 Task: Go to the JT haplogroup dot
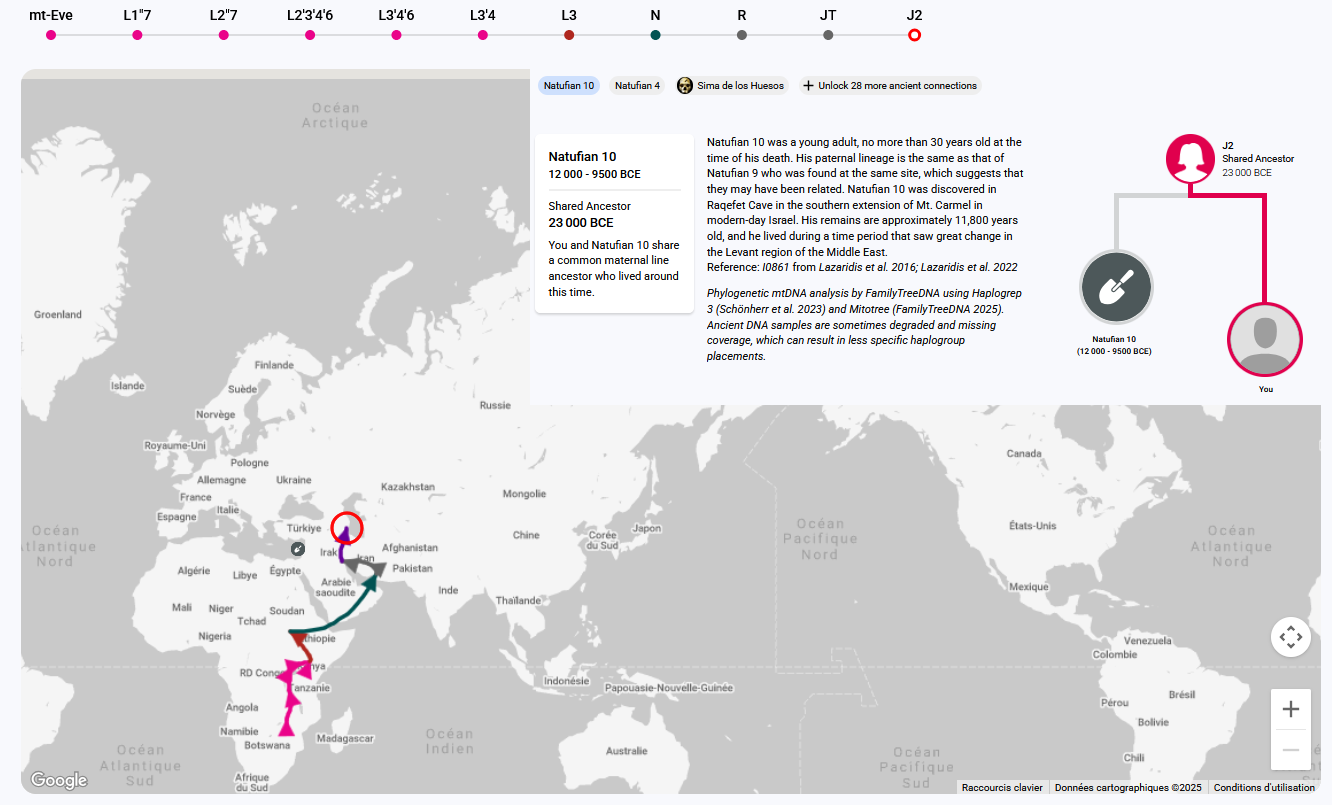click(x=828, y=35)
